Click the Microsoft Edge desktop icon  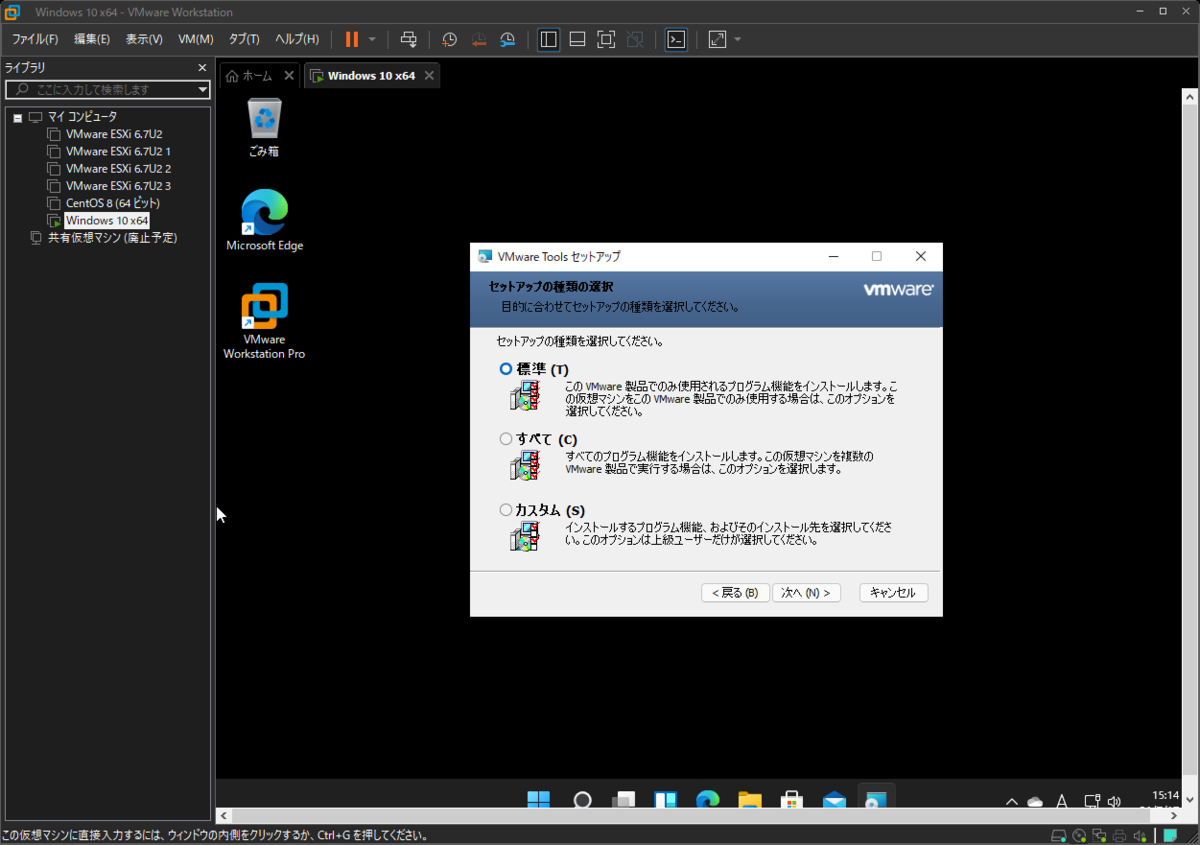tap(264, 220)
